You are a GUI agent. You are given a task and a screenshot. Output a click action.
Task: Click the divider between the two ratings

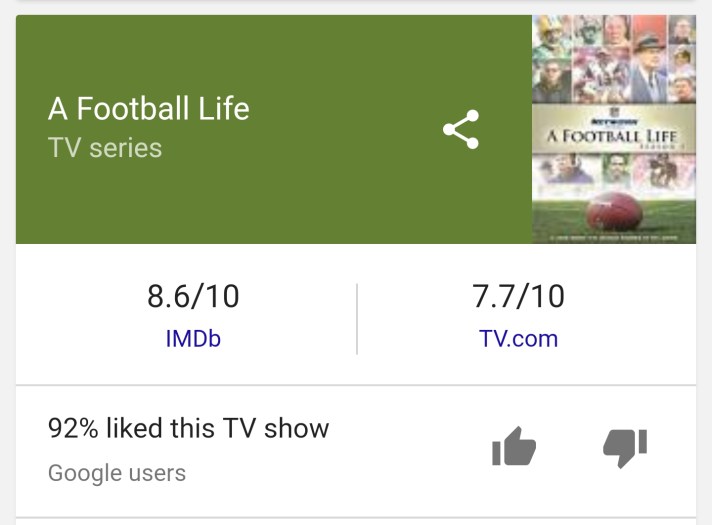click(x=356, y=318)
